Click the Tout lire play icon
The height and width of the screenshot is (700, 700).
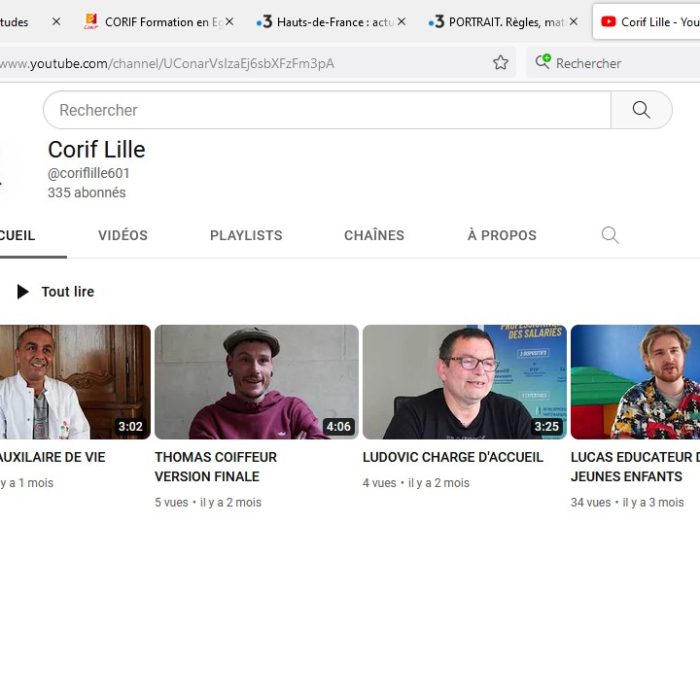coord(22,292)
